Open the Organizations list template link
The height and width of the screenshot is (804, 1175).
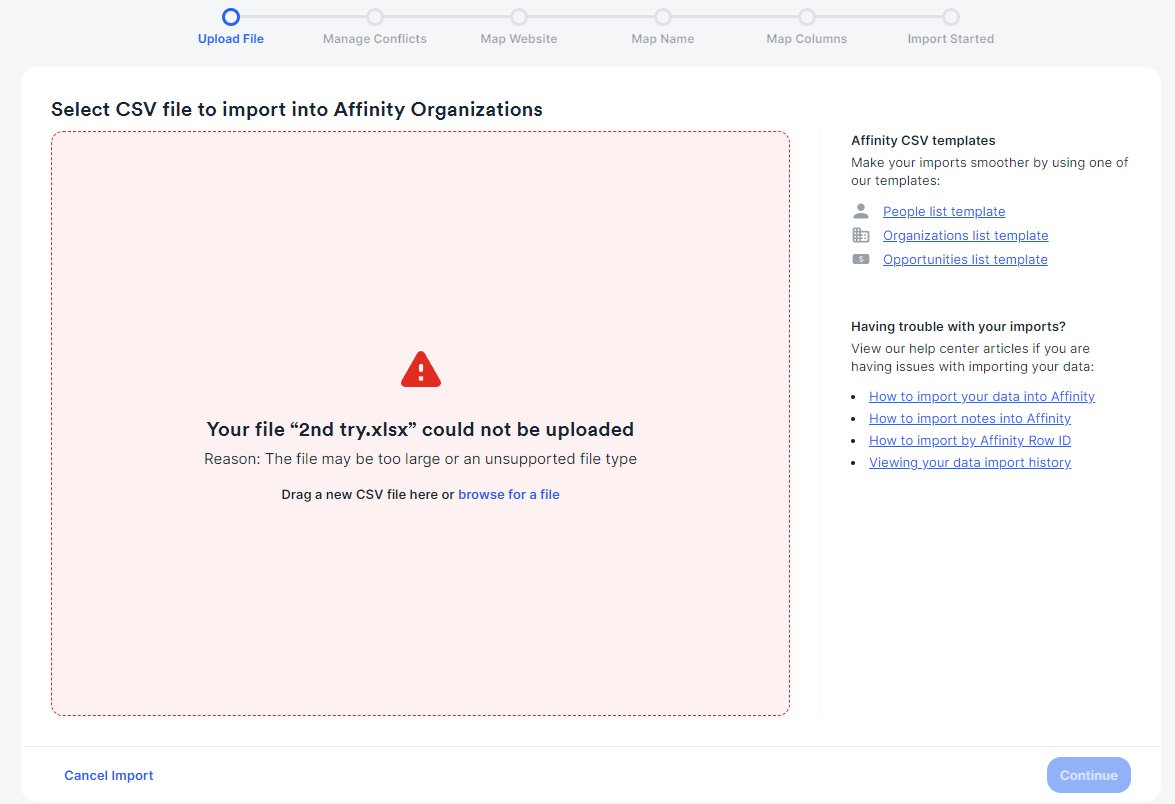965,235
